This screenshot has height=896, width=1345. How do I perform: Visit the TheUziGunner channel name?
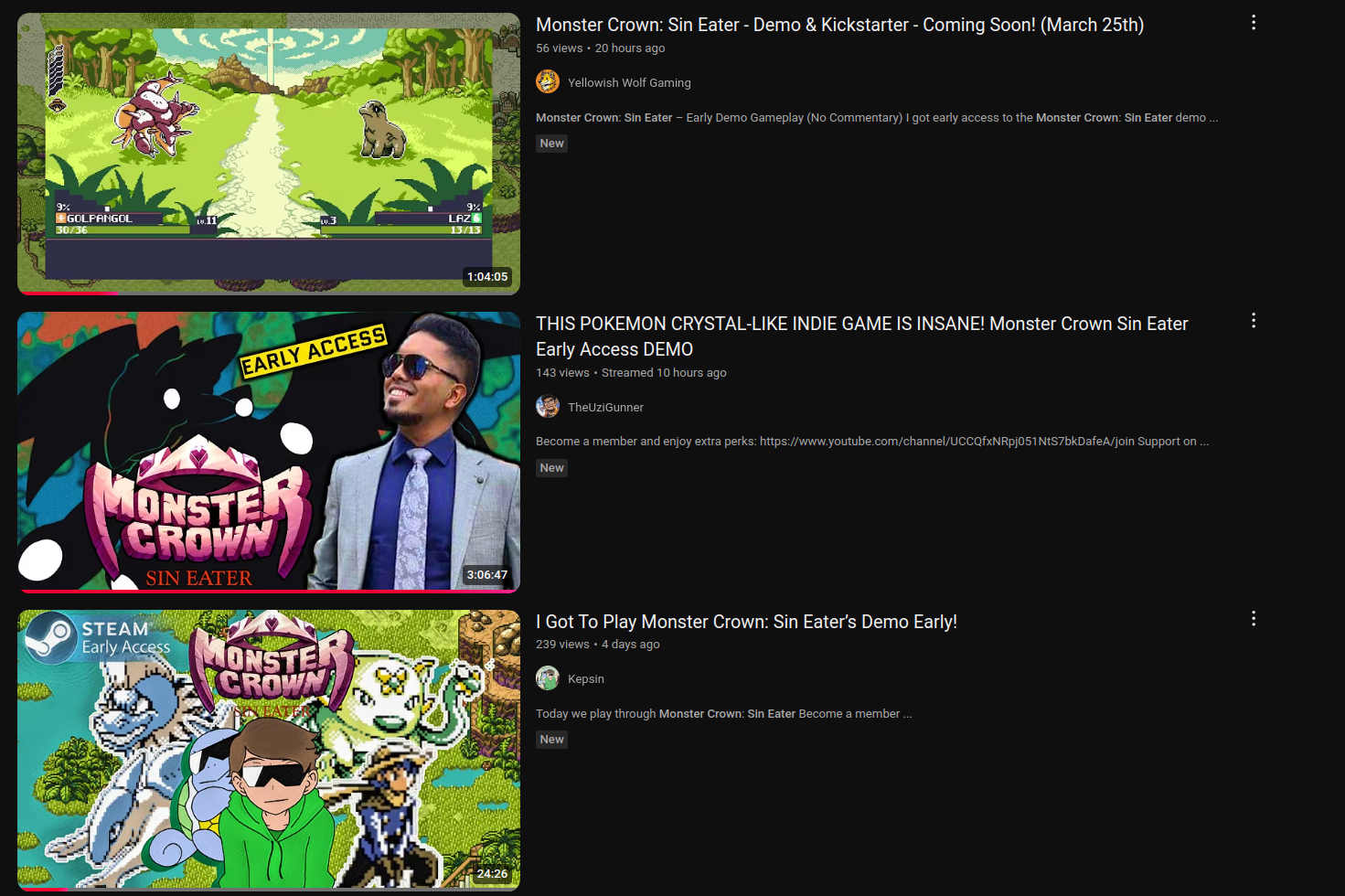click(605, 407)
